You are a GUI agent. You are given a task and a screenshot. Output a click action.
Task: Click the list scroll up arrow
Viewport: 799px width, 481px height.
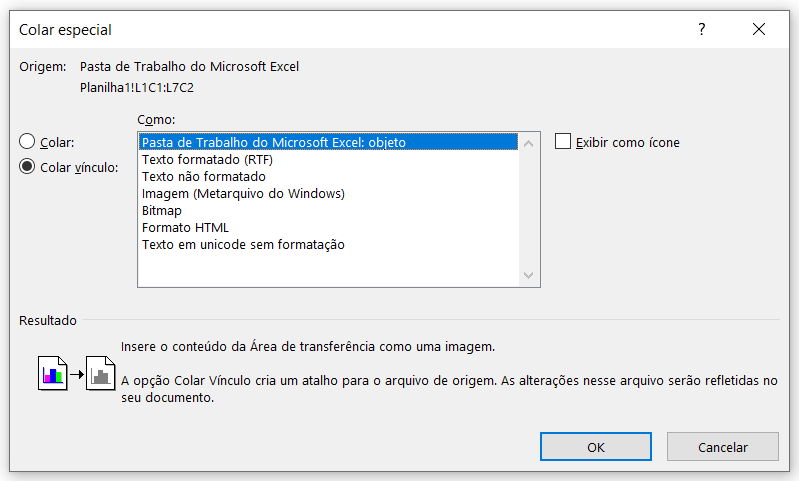(528, 144)
